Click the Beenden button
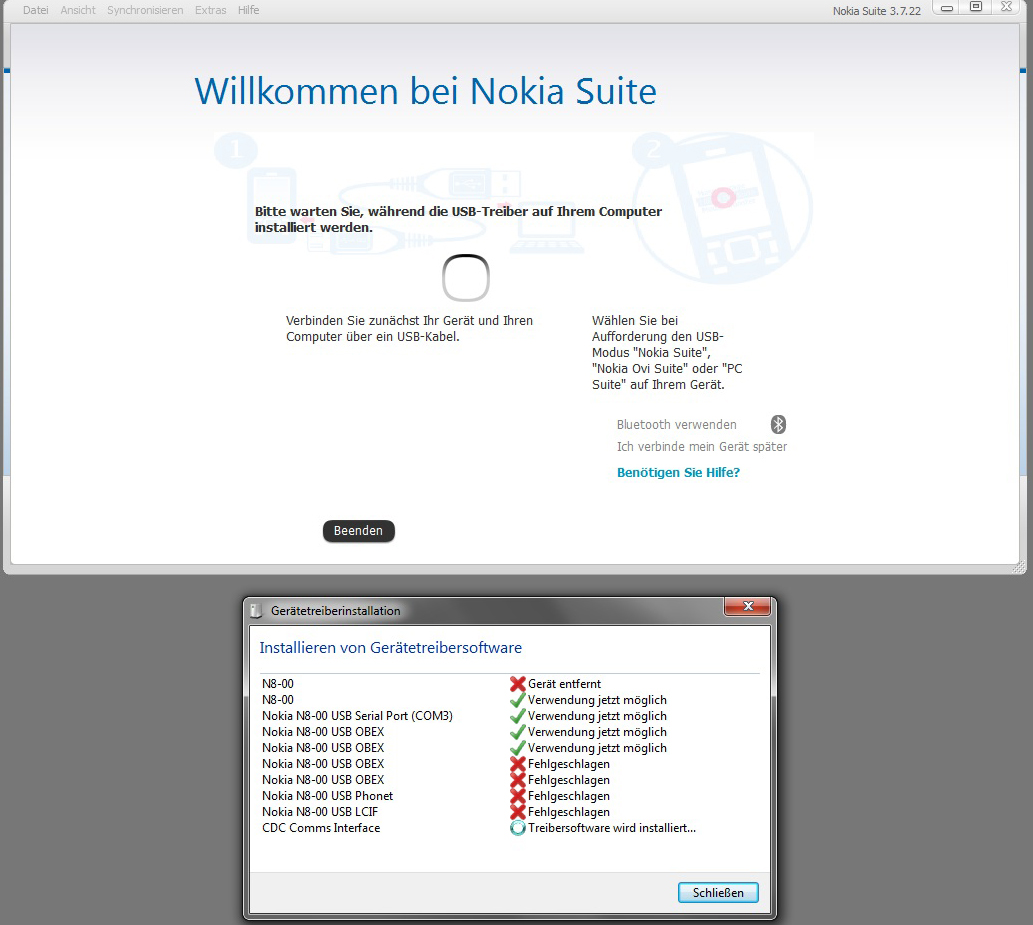 click(x=358, y=531)
